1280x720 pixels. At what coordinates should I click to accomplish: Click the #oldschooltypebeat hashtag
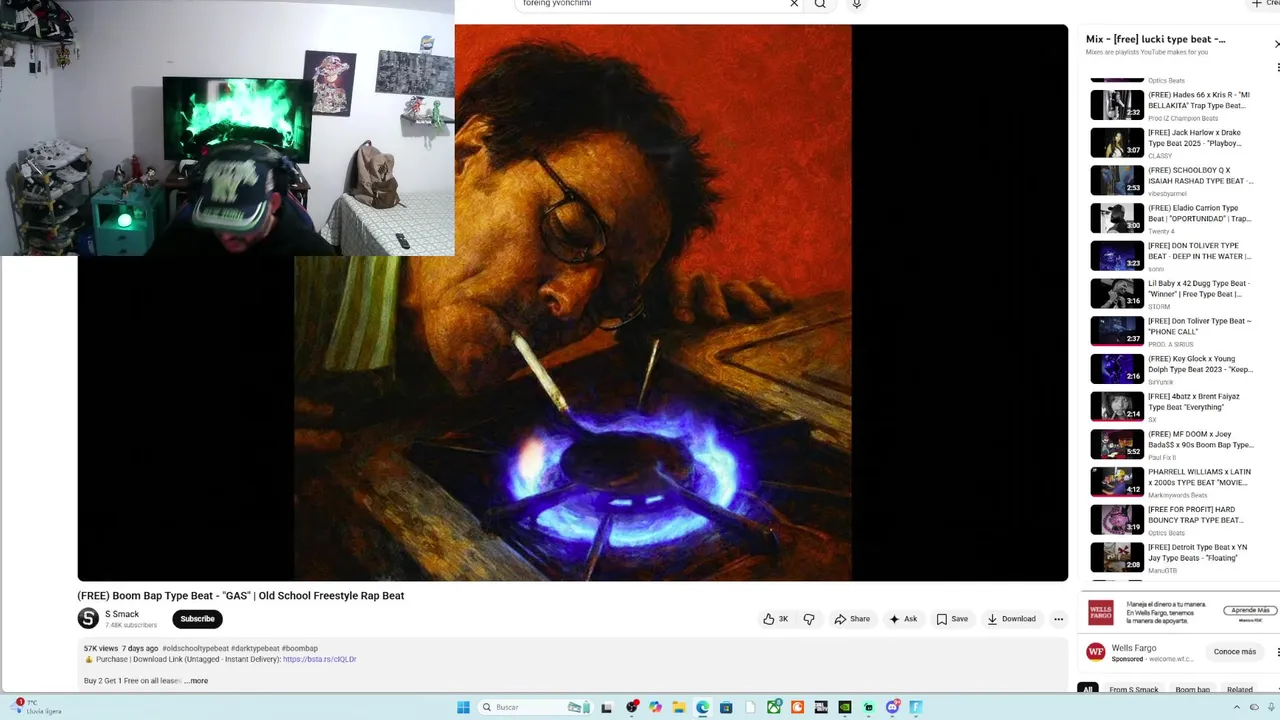[x=195, y=648]
